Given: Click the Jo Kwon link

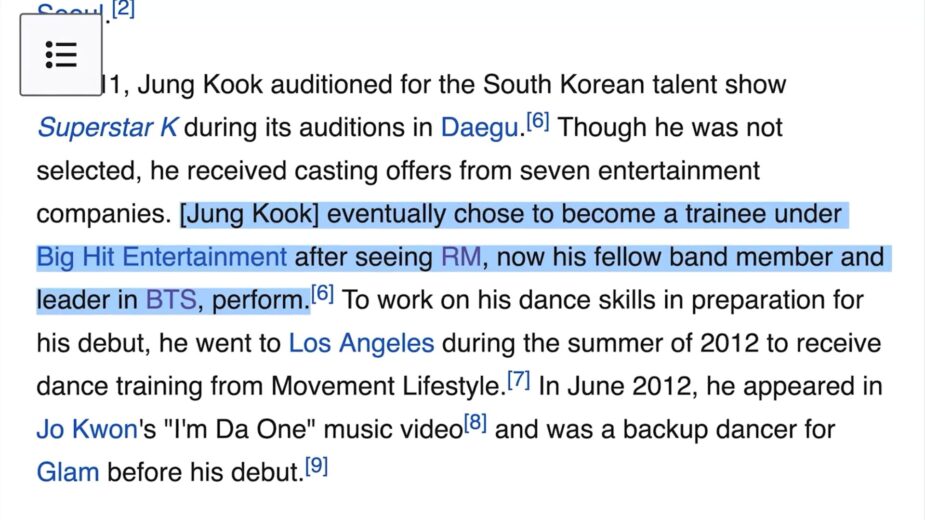Looking at the screenshot, I should [86, 430].
